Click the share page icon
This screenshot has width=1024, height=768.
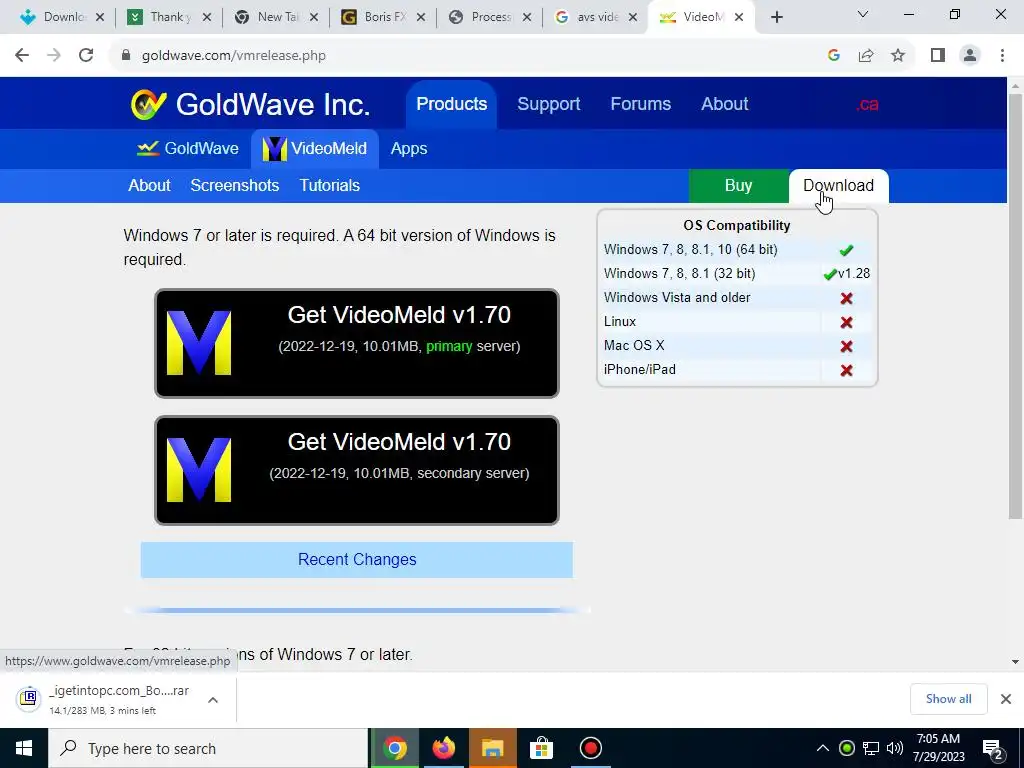866,56
